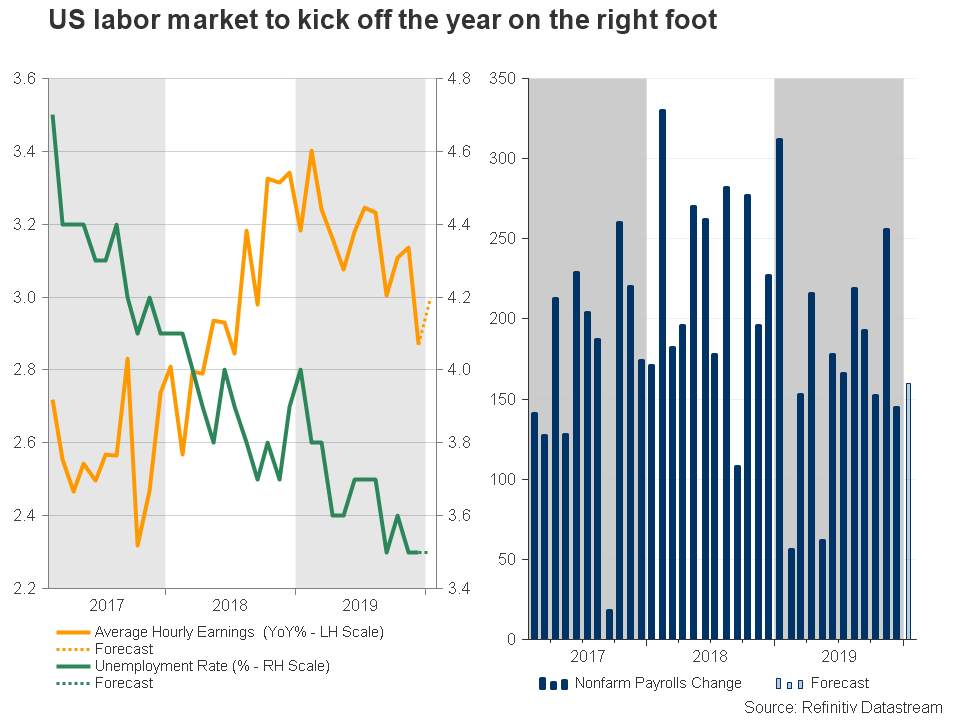Open the Source: Refinitiv Datastream credit text
This screenshot has width=960, height=720.
pyautogui.click(x=843, y=708)
